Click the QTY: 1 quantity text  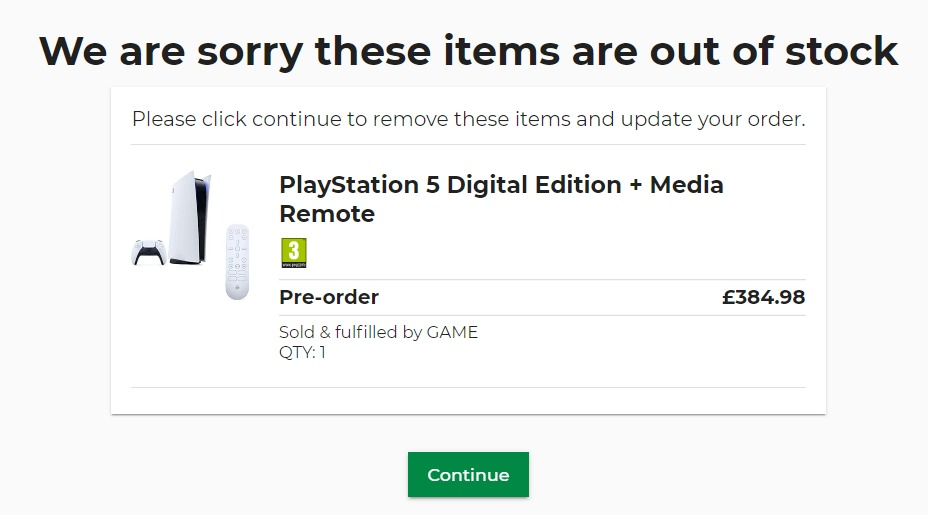point(302,352)
